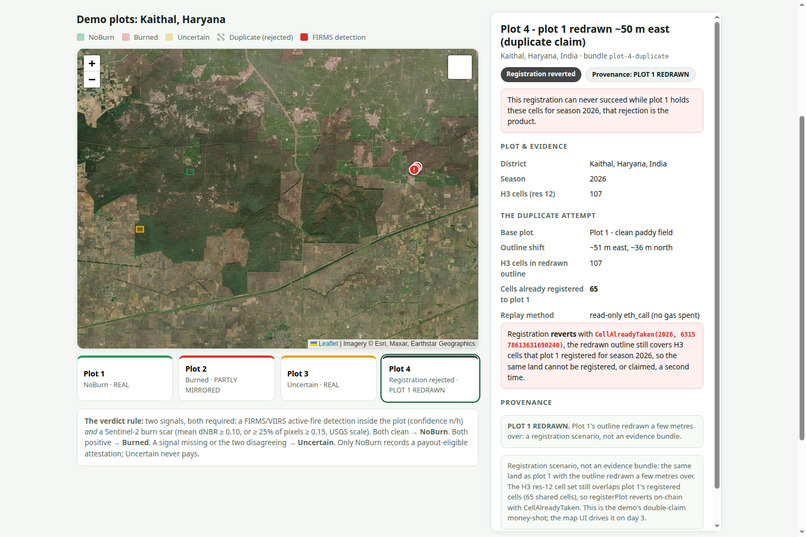Screen dimensions: 806x537
Task: Click the Uncertain yellow legend swatch
Action: click(x=170, y=37)
